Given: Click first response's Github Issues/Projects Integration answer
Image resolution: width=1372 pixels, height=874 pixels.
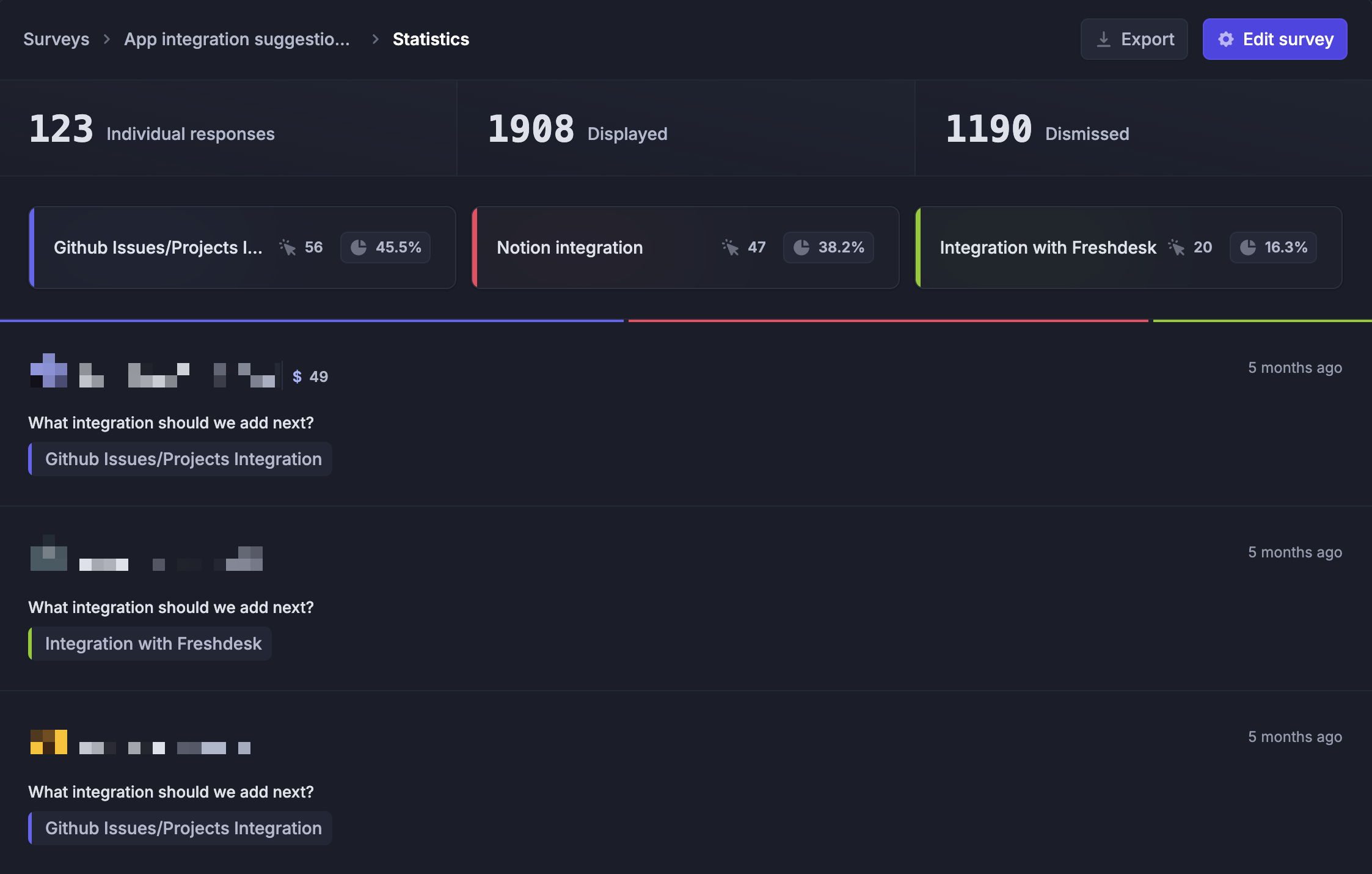Looking at the screenshot, I should point(180,459).
